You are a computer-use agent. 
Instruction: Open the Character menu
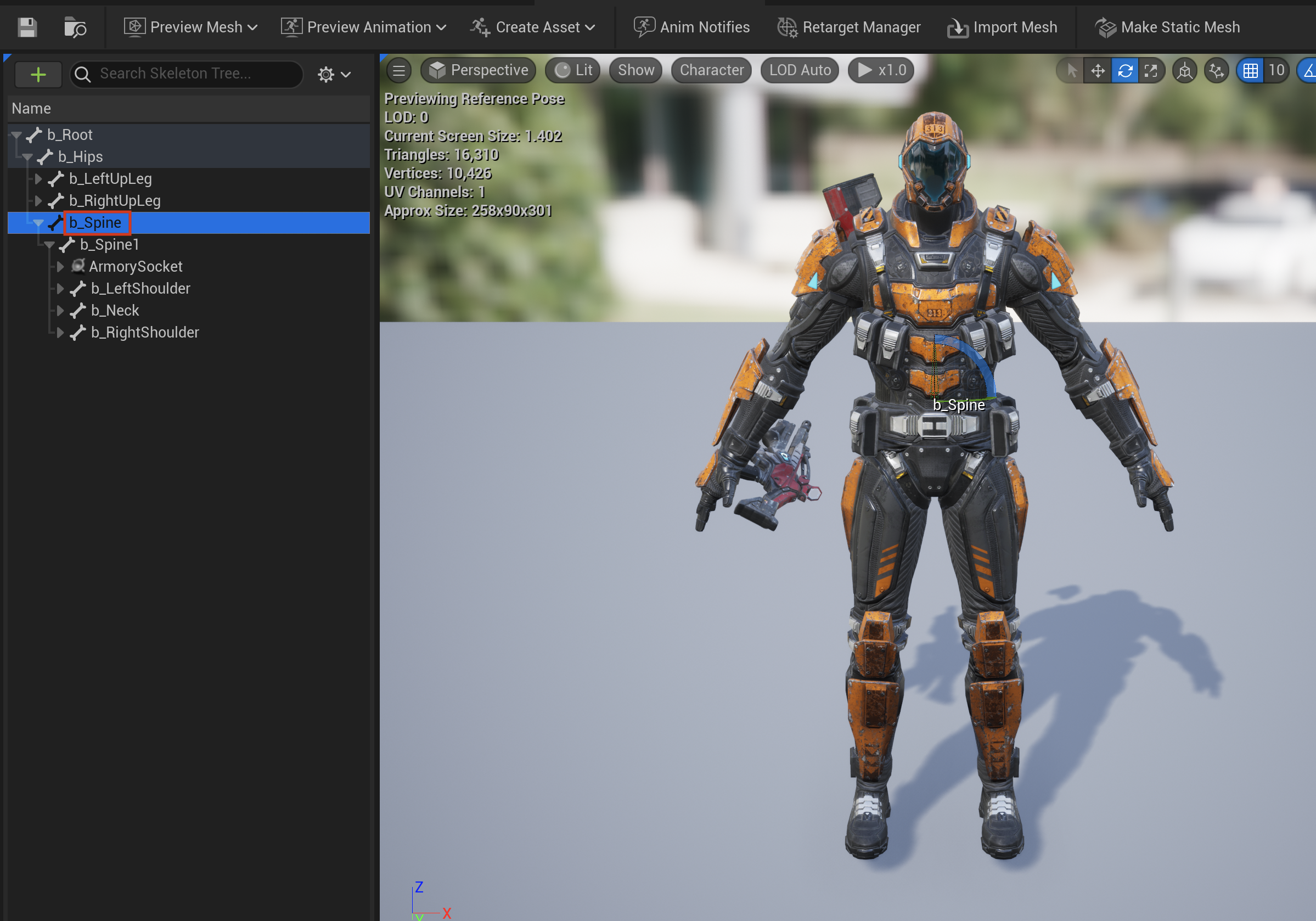pos(711,70)
